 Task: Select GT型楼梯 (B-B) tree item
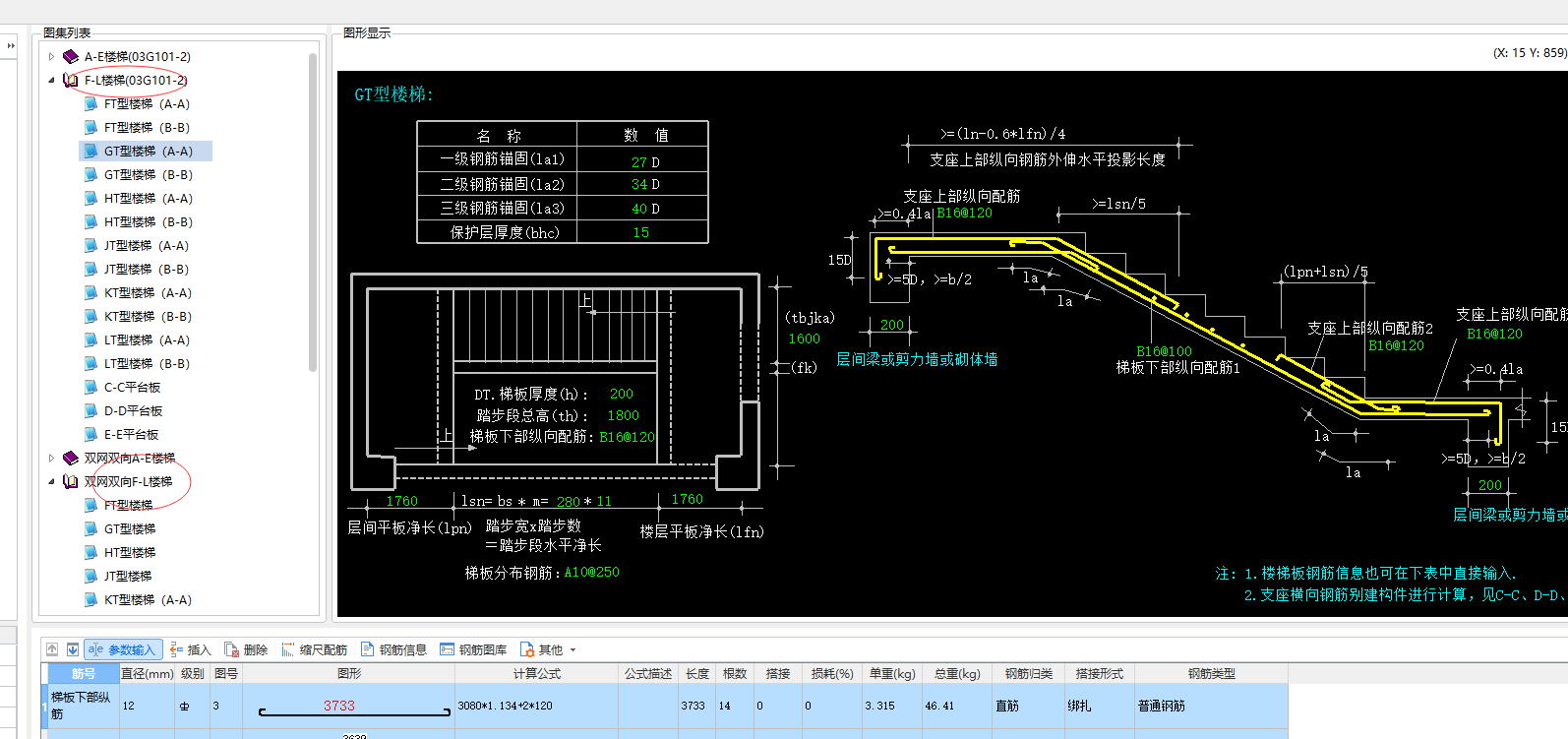[x=148, y=175]
